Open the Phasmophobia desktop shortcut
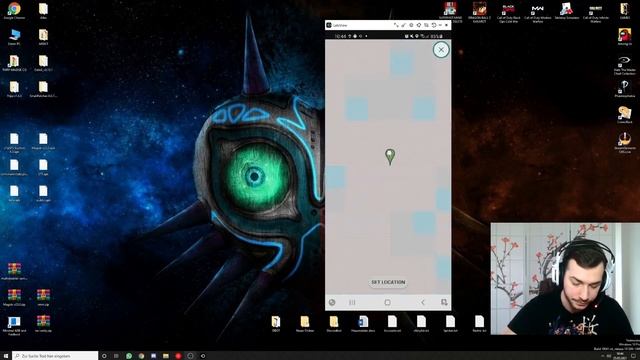This screenshot has width=640, height=360. (624, 89)
